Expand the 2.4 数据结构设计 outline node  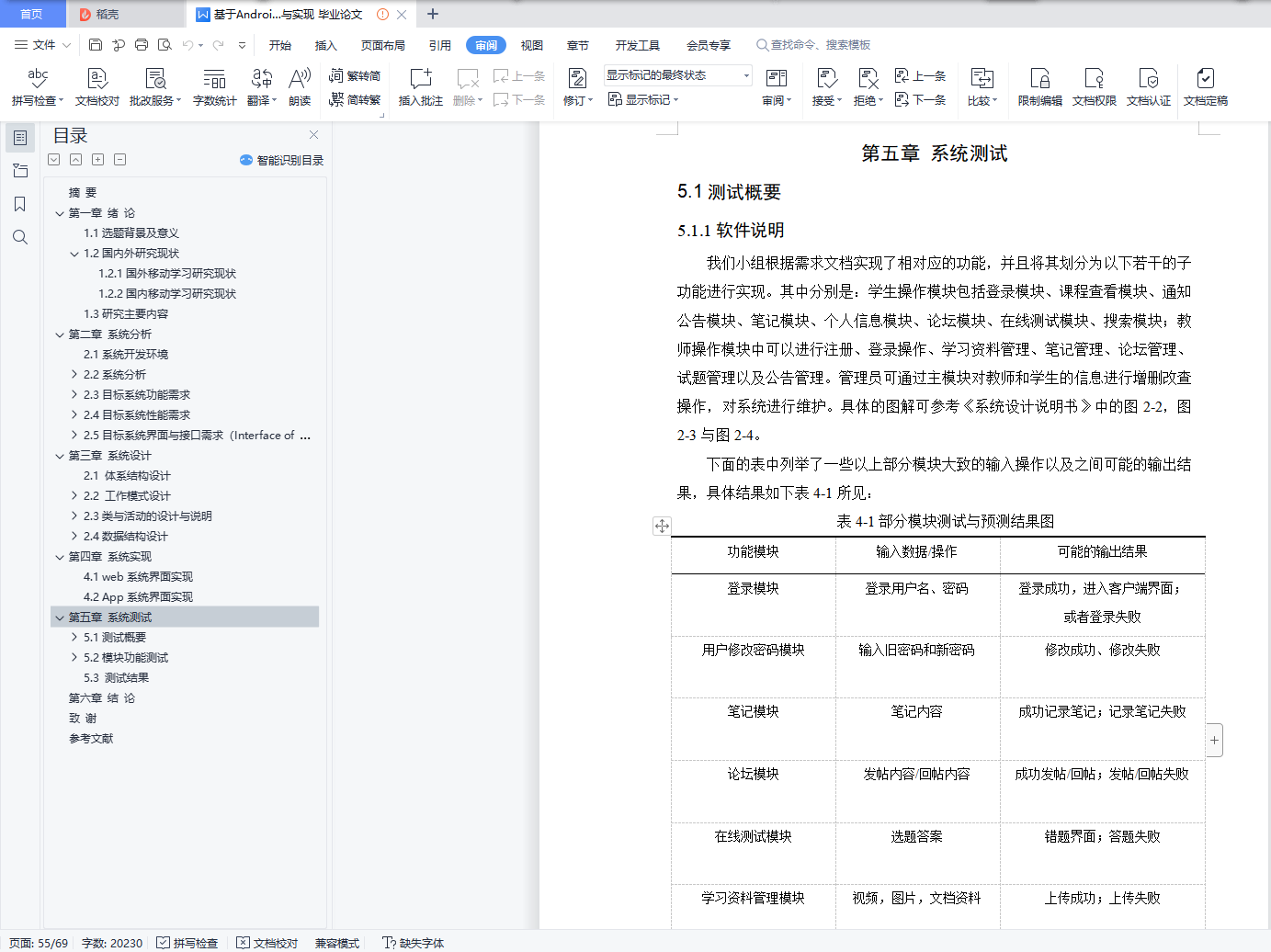[74, 537]
